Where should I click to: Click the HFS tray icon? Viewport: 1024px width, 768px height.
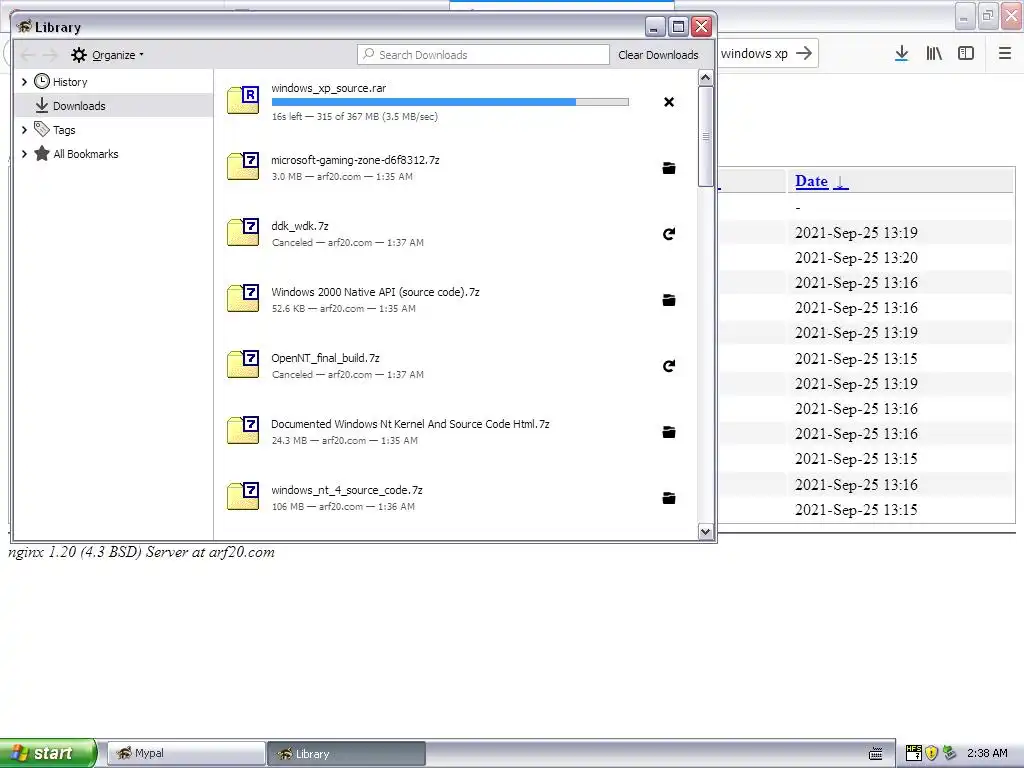pyautogui.click(x=914, y=753)
